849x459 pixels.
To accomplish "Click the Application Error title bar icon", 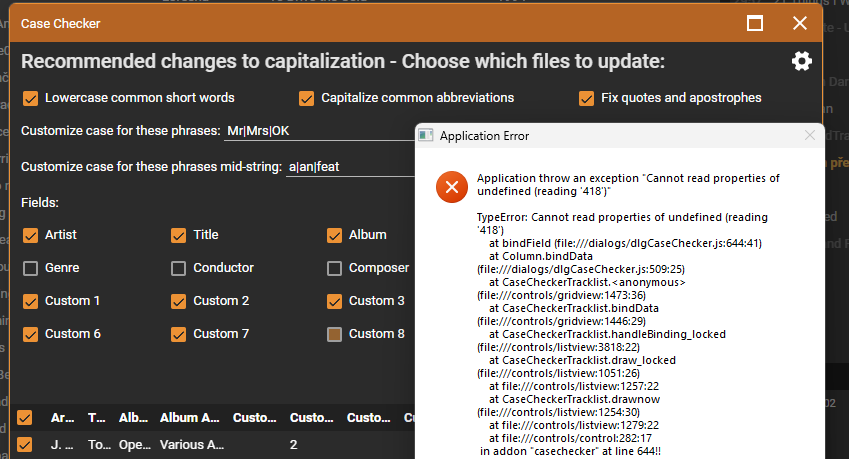I will click(426, 136).
